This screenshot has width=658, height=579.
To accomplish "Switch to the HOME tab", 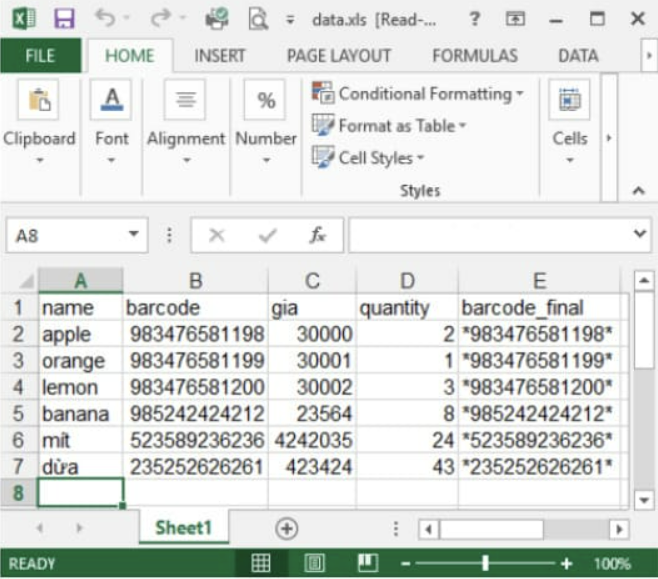I will coord(130,55).
